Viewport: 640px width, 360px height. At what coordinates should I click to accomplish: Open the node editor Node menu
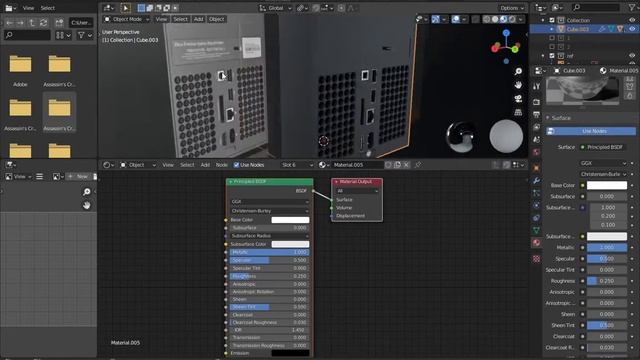click(222, 165)
